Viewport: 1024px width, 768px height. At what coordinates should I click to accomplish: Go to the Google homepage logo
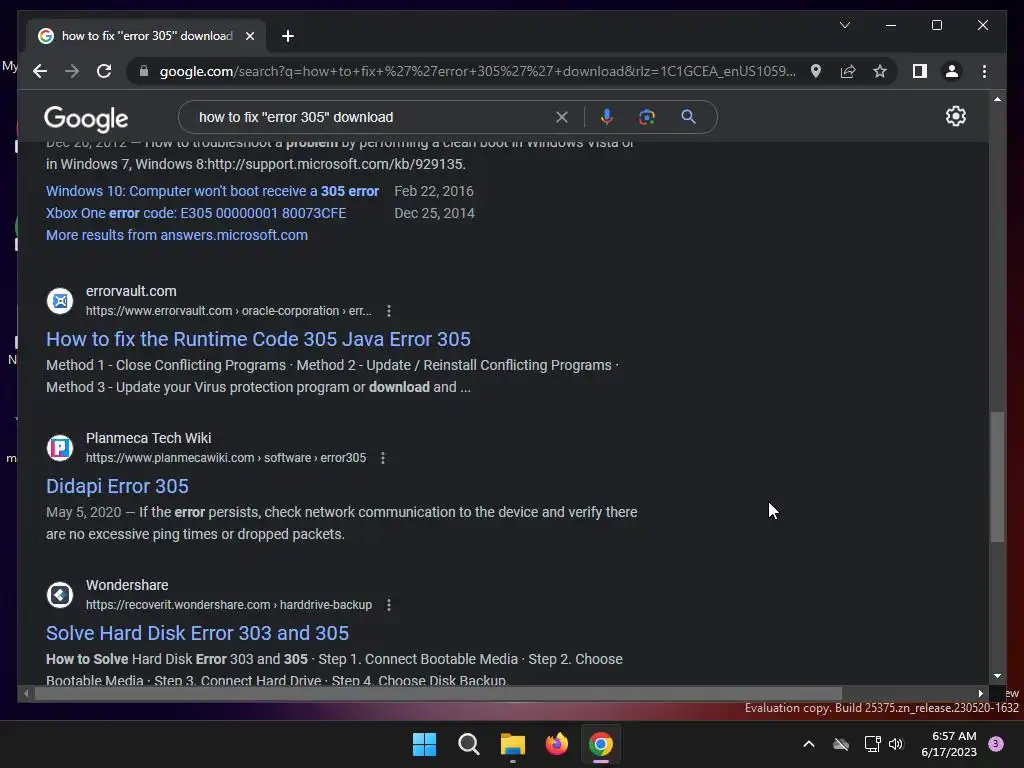coord(86,118)
